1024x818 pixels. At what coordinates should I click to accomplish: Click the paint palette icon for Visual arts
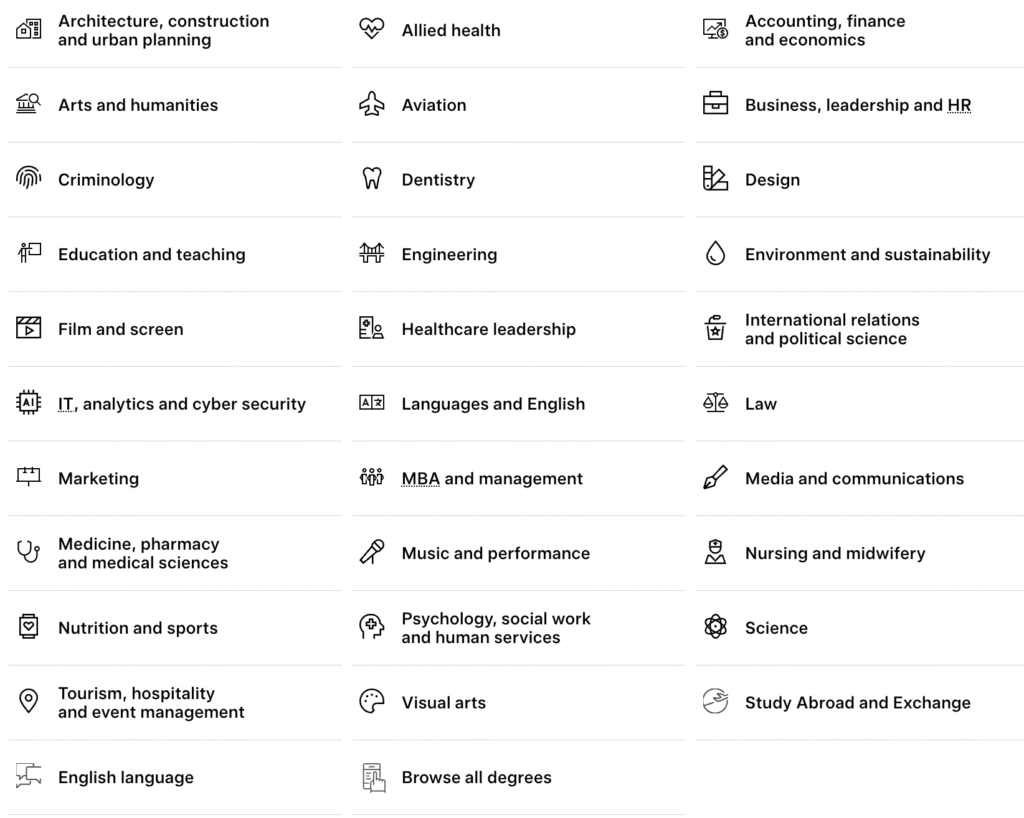pyautogui.click(x=371, y=702)
